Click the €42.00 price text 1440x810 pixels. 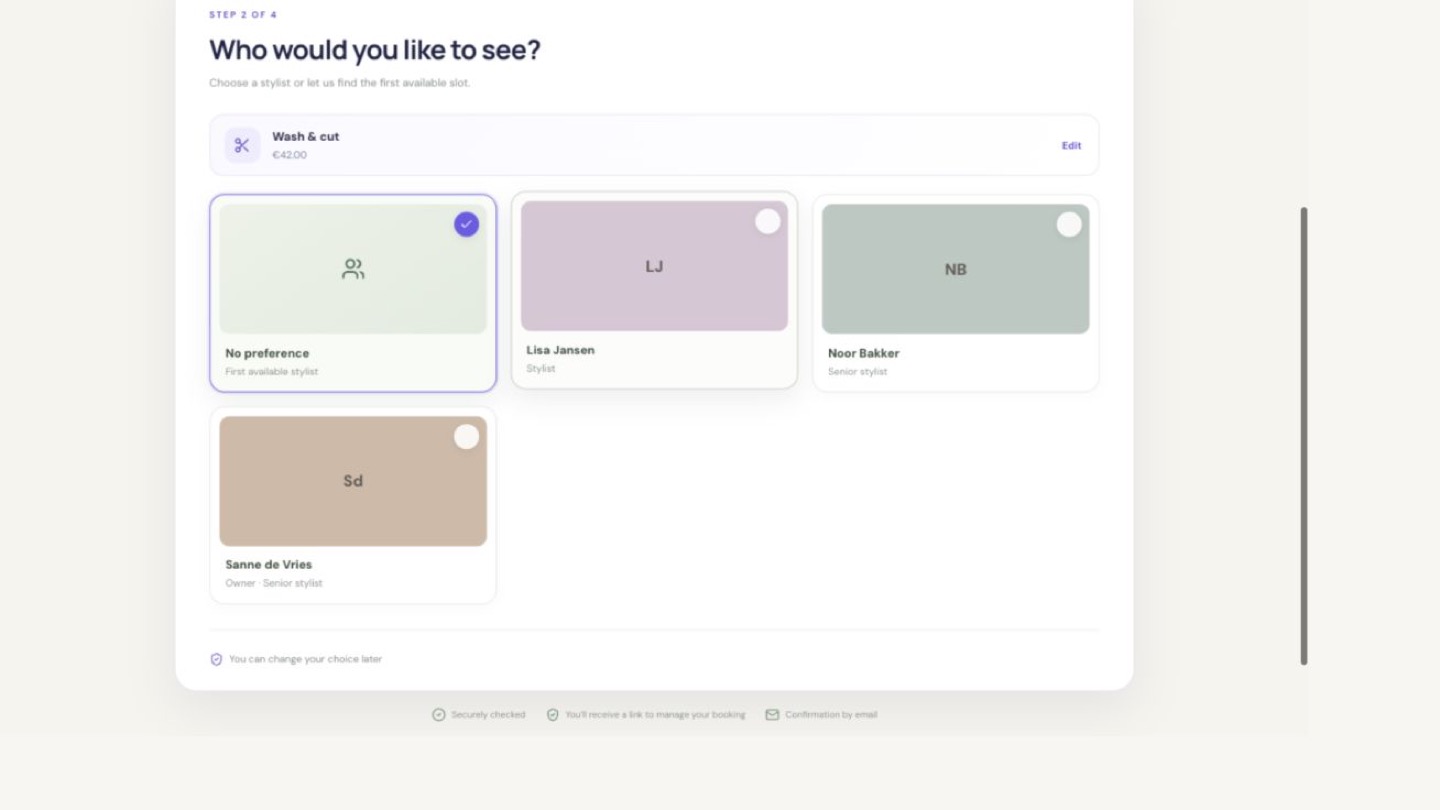coord(290,155)
